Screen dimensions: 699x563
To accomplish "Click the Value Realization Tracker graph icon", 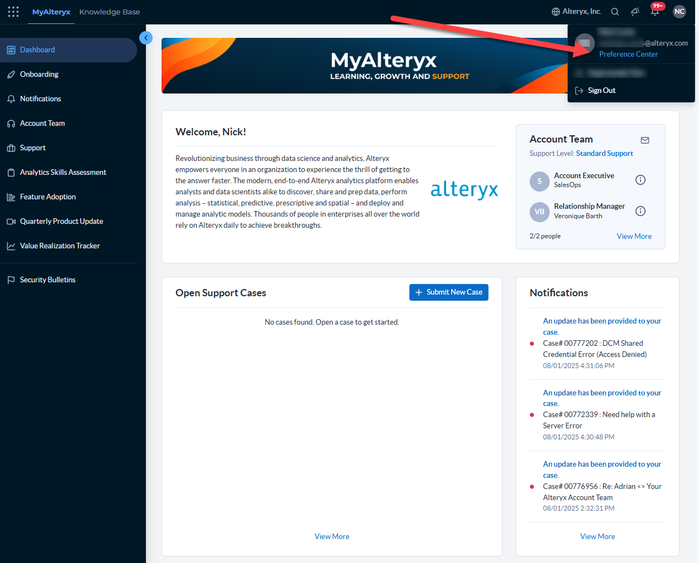I will tap(11, 246).
